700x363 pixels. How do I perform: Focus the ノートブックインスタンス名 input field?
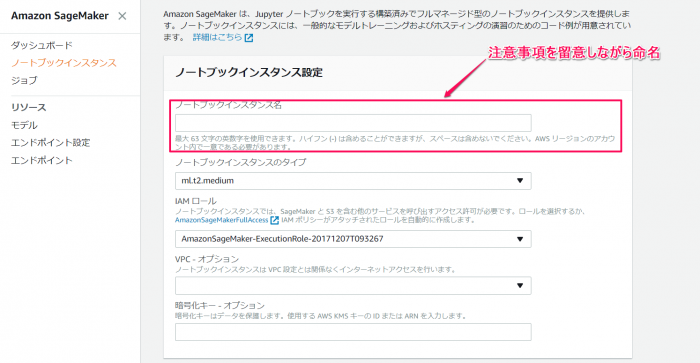tap(353, 123)
